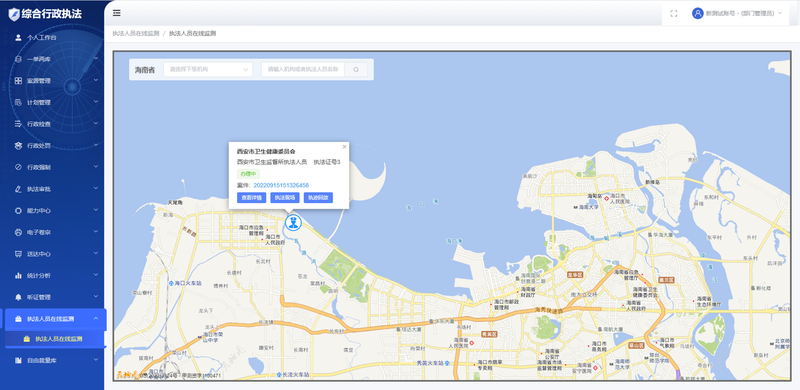Click the 执法现场 button in popup
The height and width of the screenshot is (390, 800).
click(285, 198)
